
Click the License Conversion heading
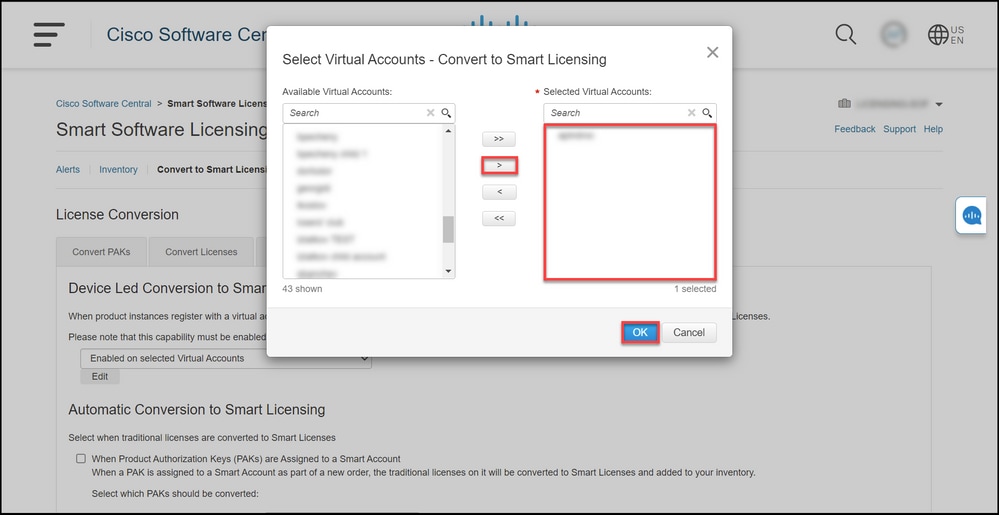pos(117,214)
